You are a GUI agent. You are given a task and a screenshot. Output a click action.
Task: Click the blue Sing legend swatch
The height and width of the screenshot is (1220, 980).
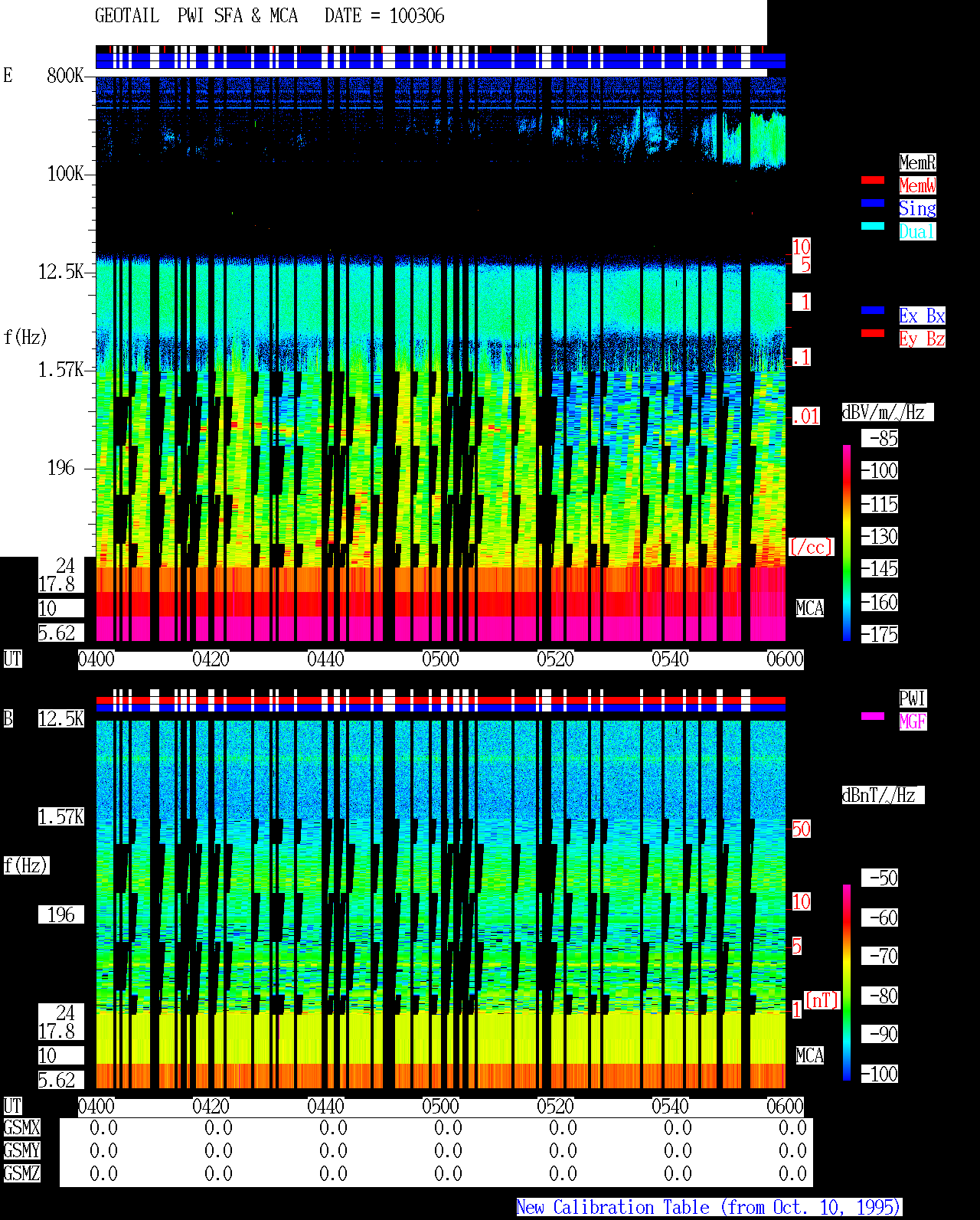(x=873, y=203)
